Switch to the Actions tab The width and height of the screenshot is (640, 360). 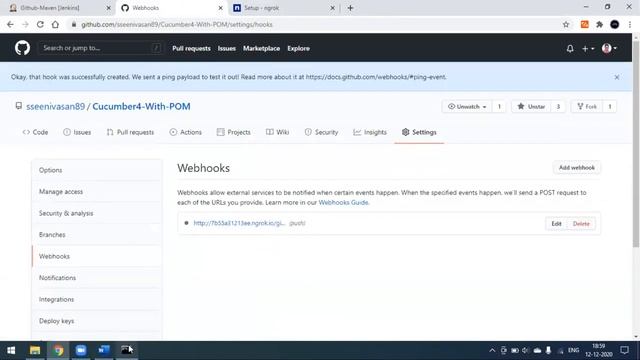[186, 132]
